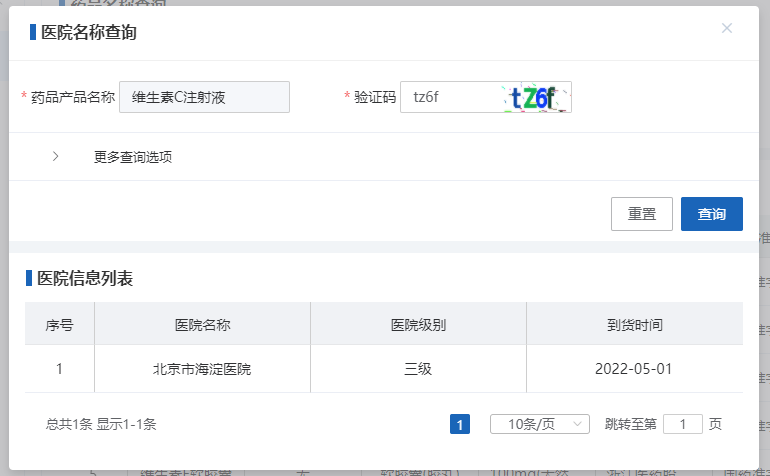Click the 医院级别 column header
Screen dimensions: 770x476
418,325
